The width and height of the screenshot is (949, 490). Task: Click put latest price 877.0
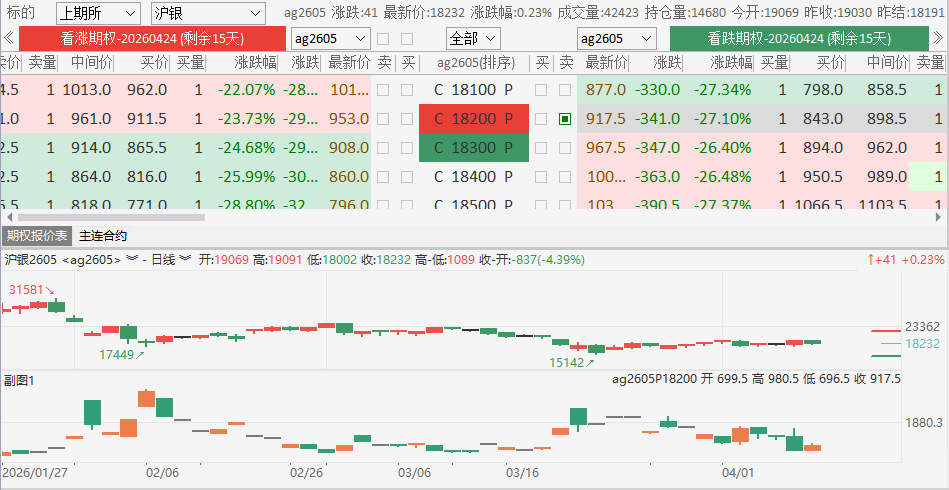pyautogui.click(x=606, y=90)
